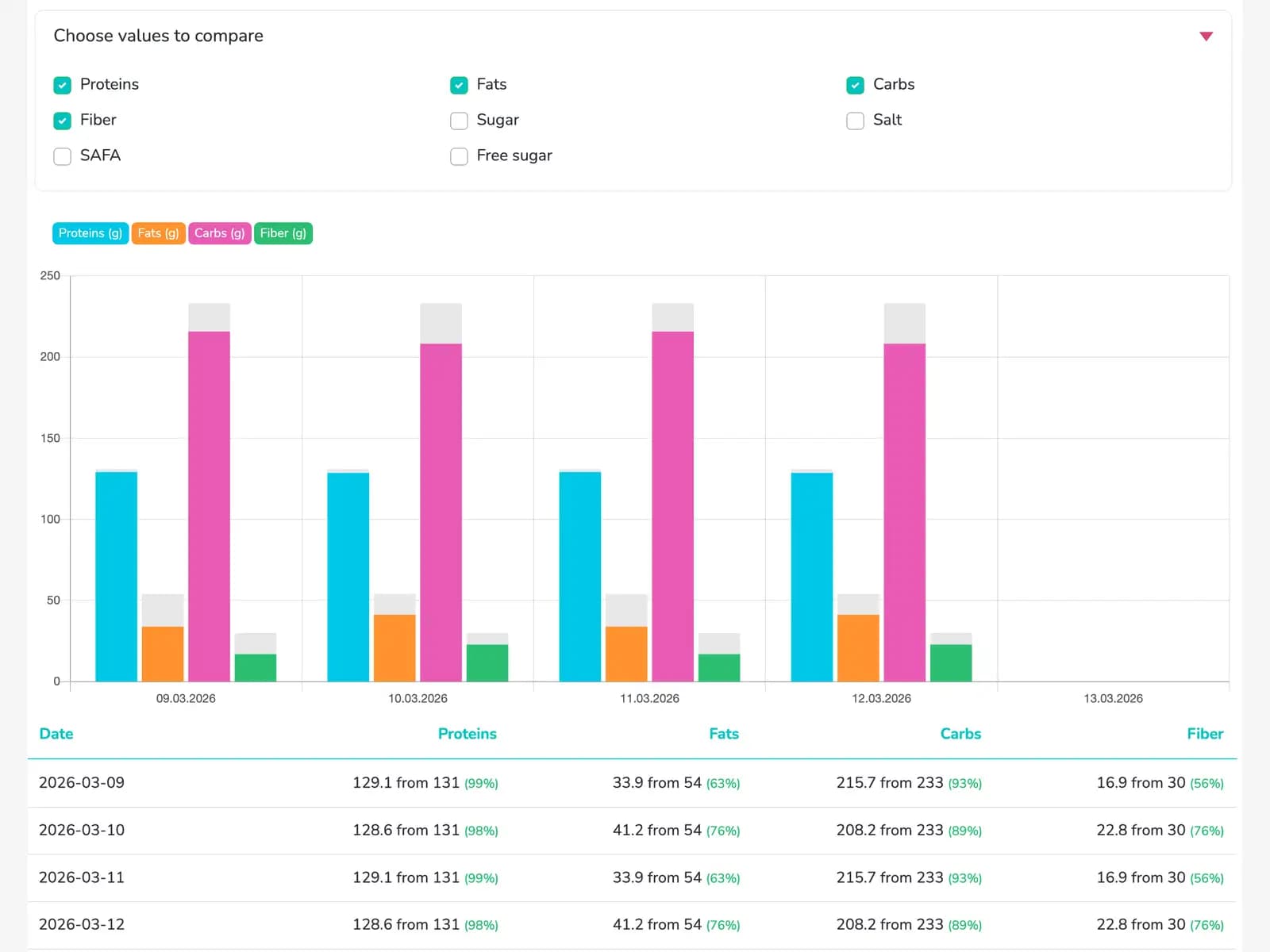This screenshot has height=952, width=1270.
Task: Toggle the Fats (g) legend pill
Action: (158, 233)
